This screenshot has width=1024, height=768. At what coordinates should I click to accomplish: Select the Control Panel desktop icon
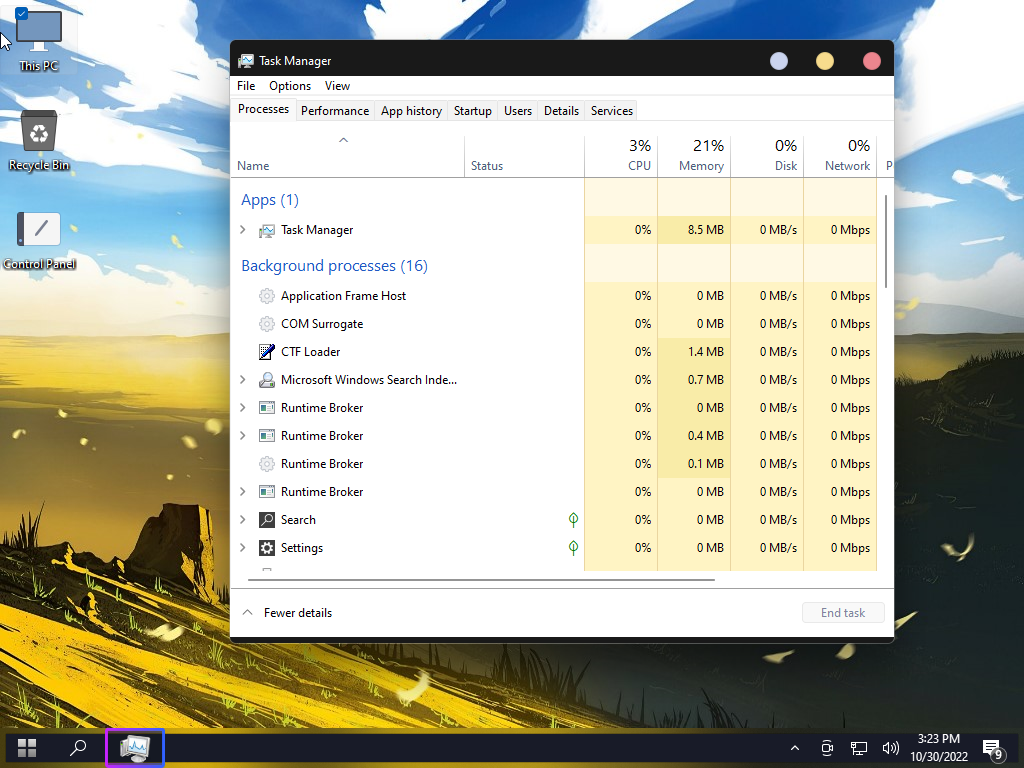click(39, 241)
